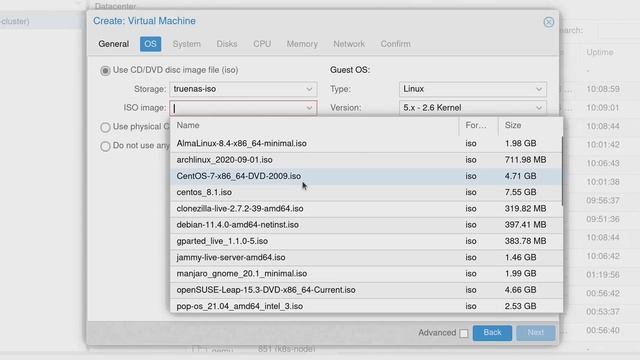Switch to the Memory tab
The width and height of the screenshot is (640, 360).
[302, 44]
